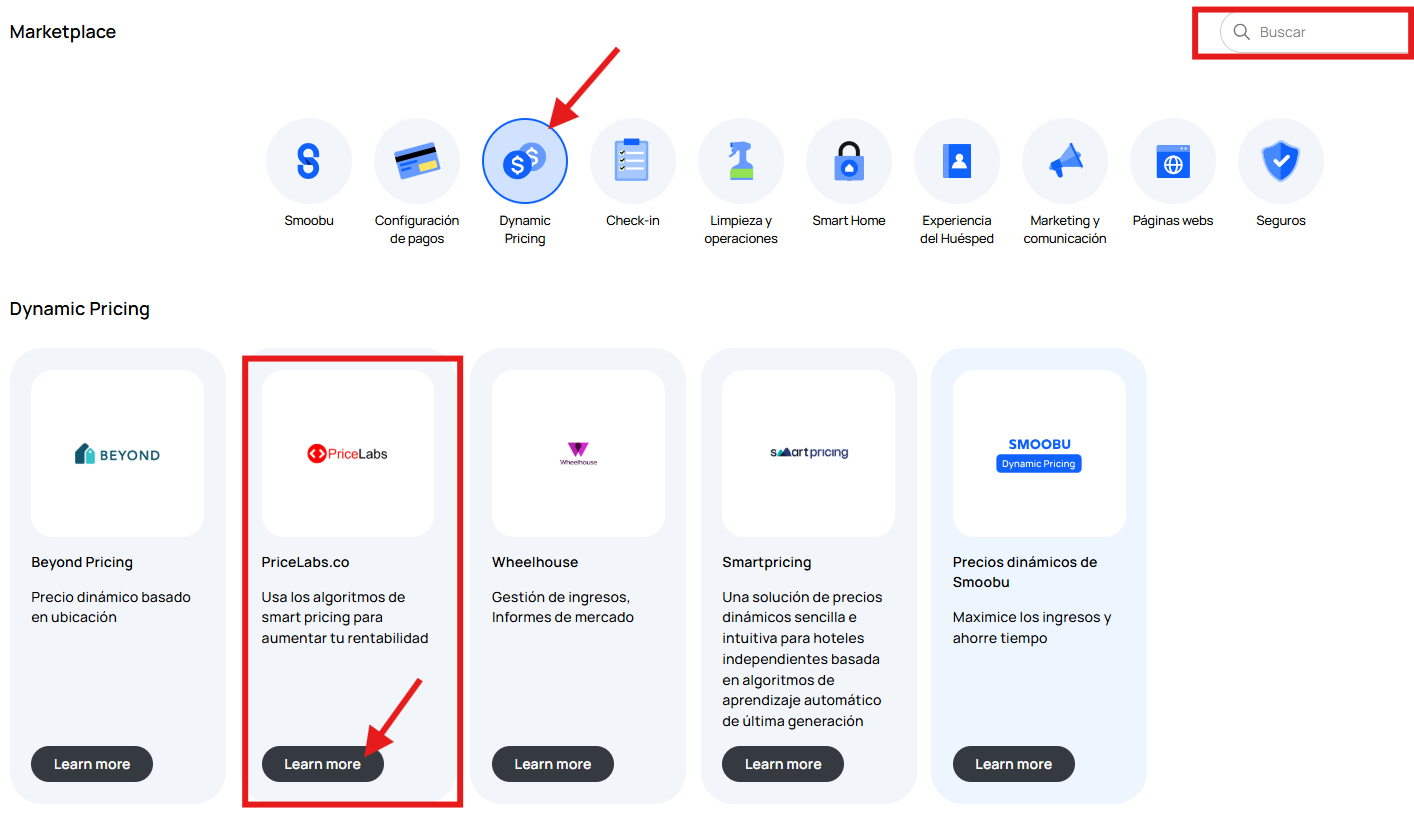Click the Seguros category label

click(x=1281, y=221)
